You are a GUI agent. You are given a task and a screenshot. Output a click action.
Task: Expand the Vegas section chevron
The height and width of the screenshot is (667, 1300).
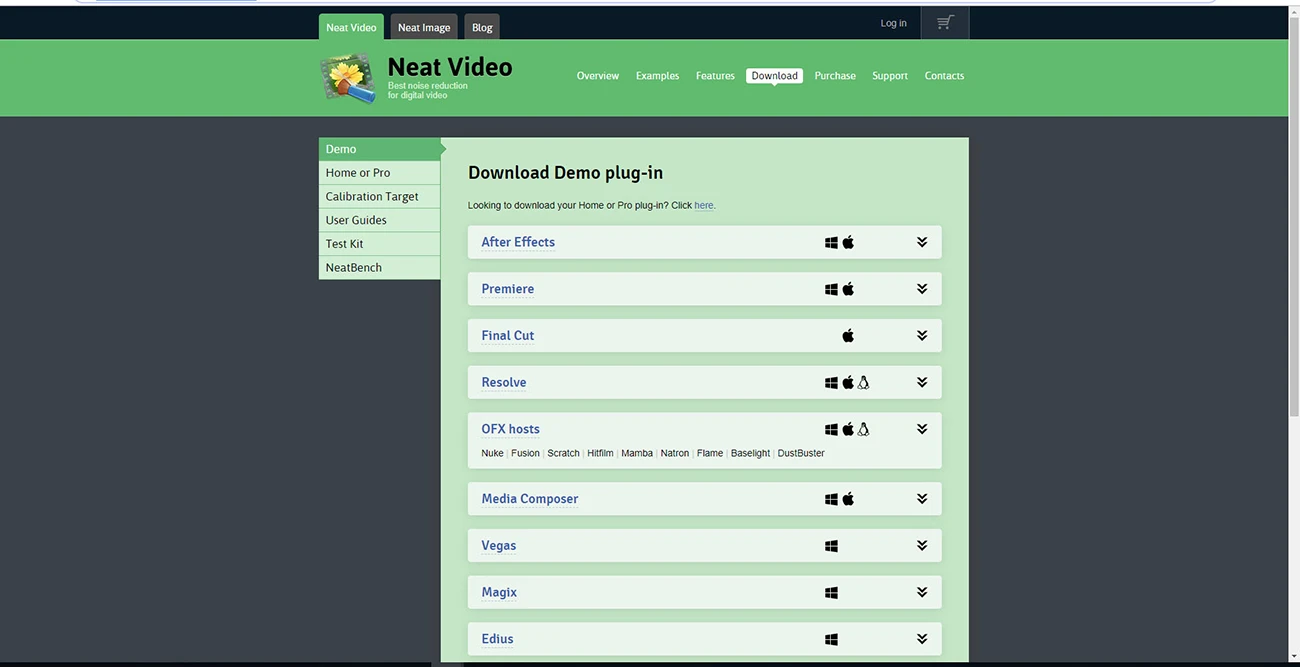click(x=922, y=546)
